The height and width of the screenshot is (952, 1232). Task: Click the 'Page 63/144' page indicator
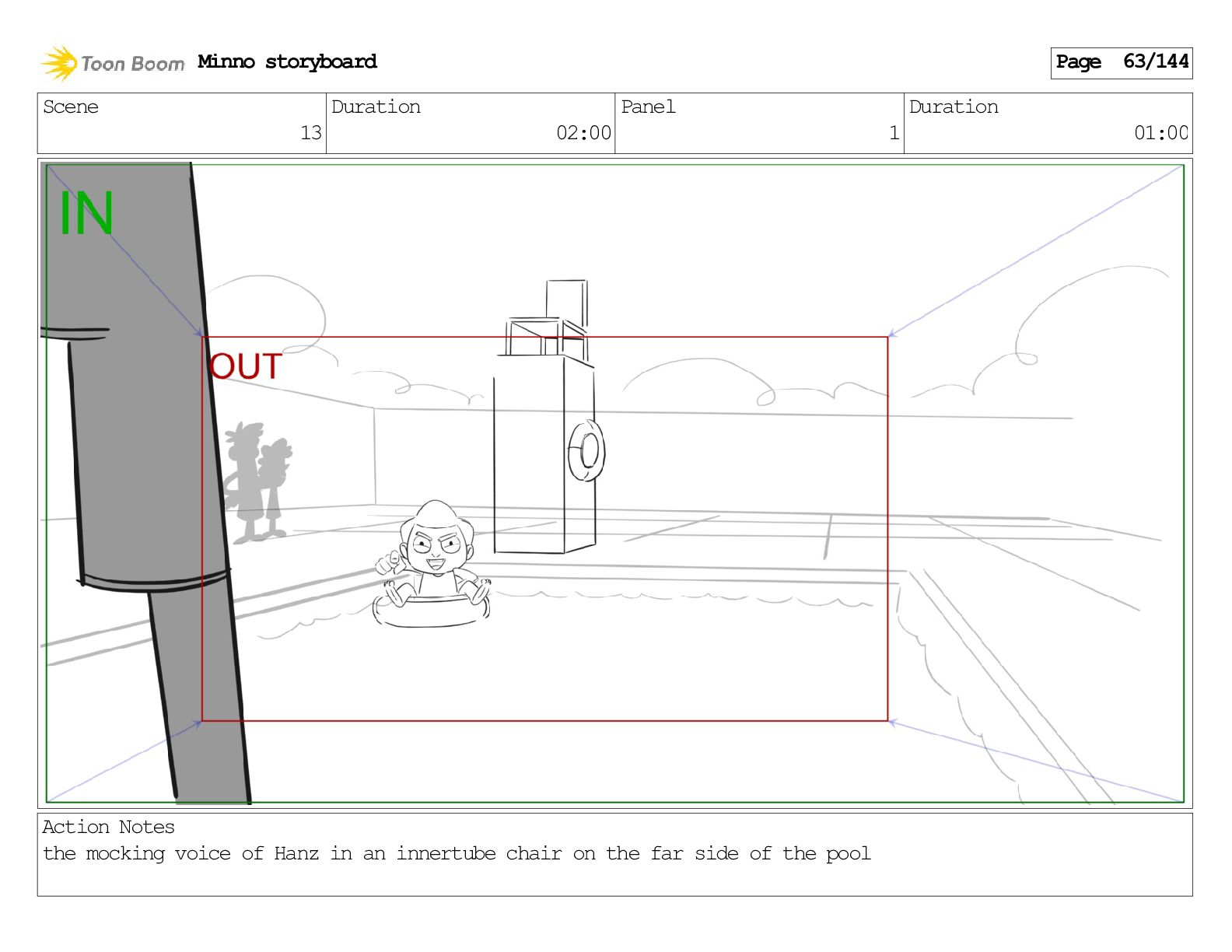click(1122, 62)
